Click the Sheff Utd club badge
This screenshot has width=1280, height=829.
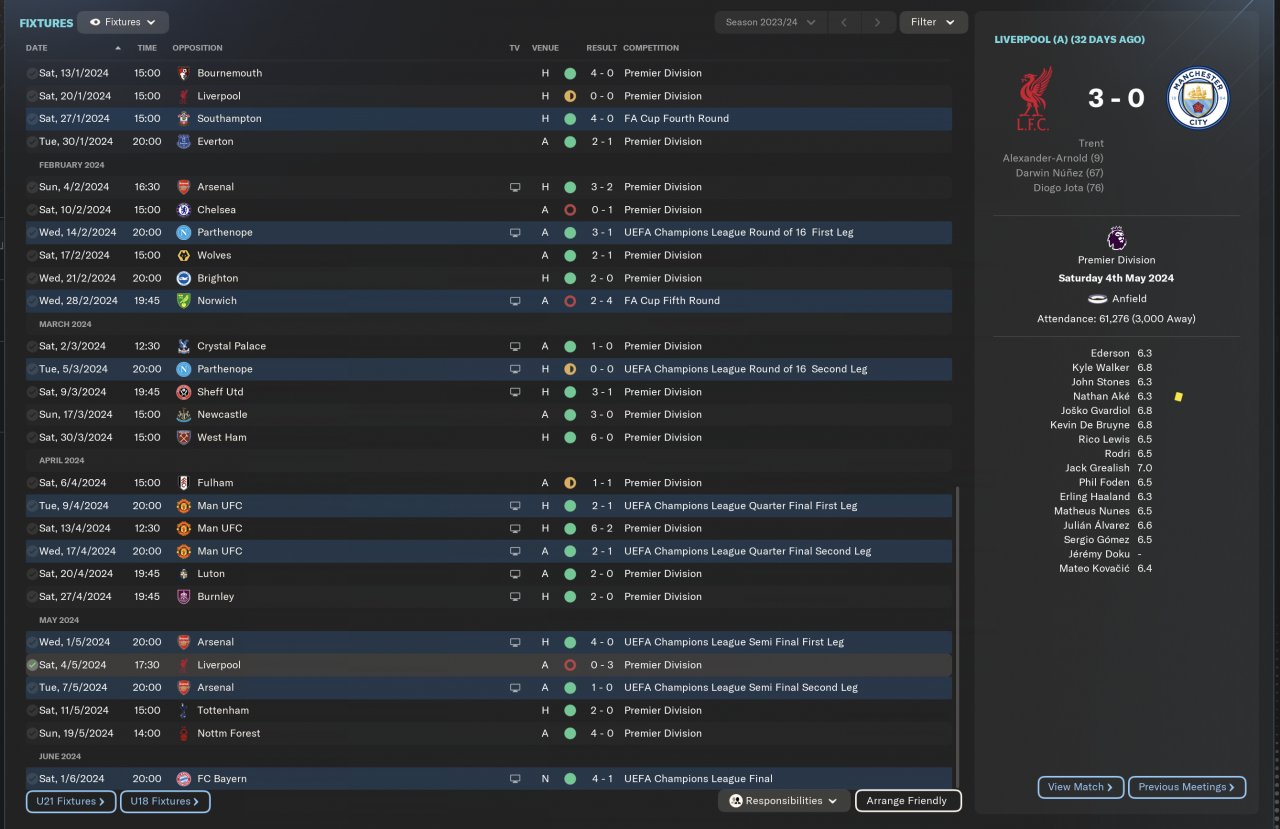(x=183, y=392)
